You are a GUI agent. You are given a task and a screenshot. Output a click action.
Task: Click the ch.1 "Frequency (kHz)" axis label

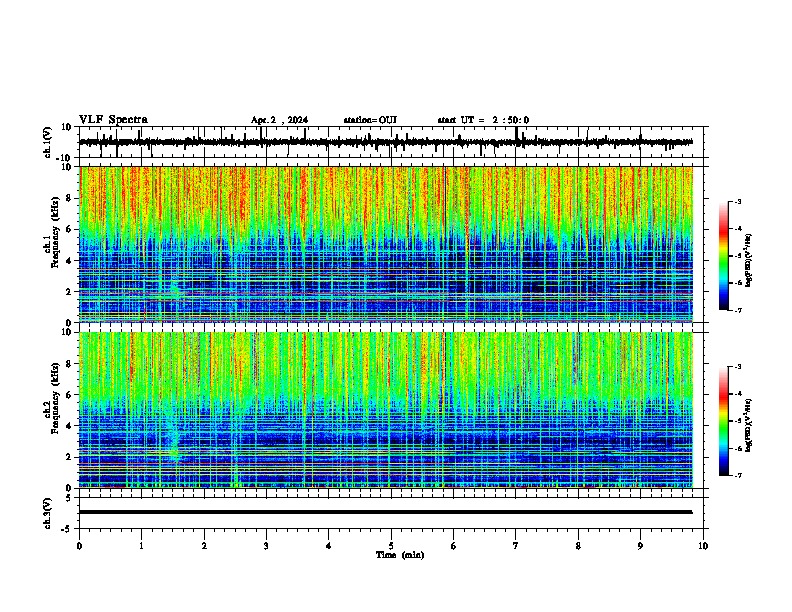pyautogui.click(x=55, y=232)
